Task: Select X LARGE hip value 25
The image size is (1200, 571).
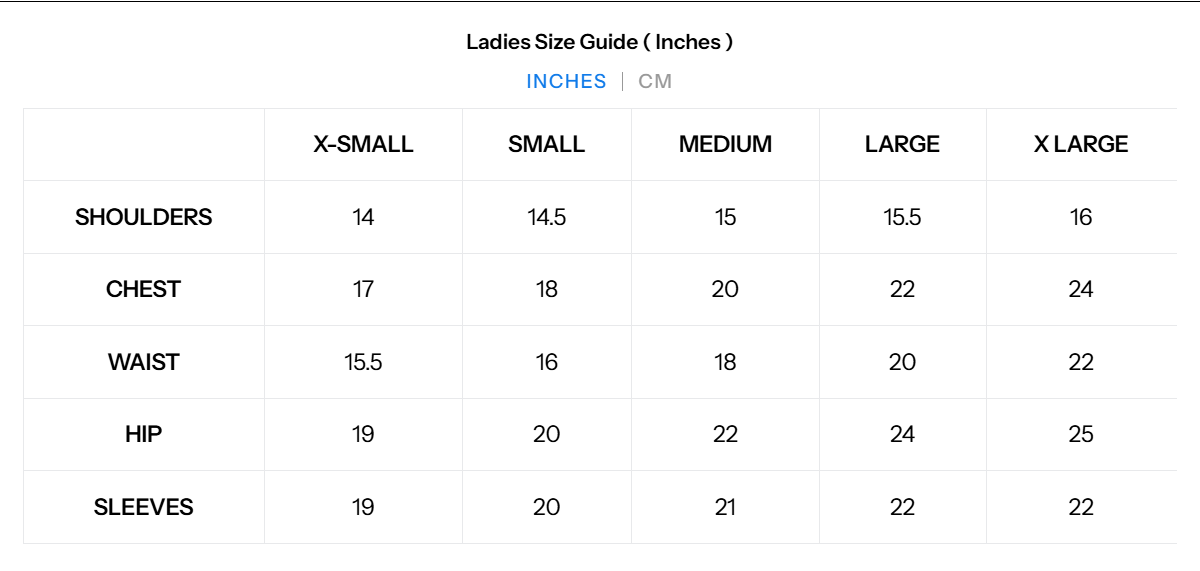Action: pyautogui.click(x=1080, y=434)
